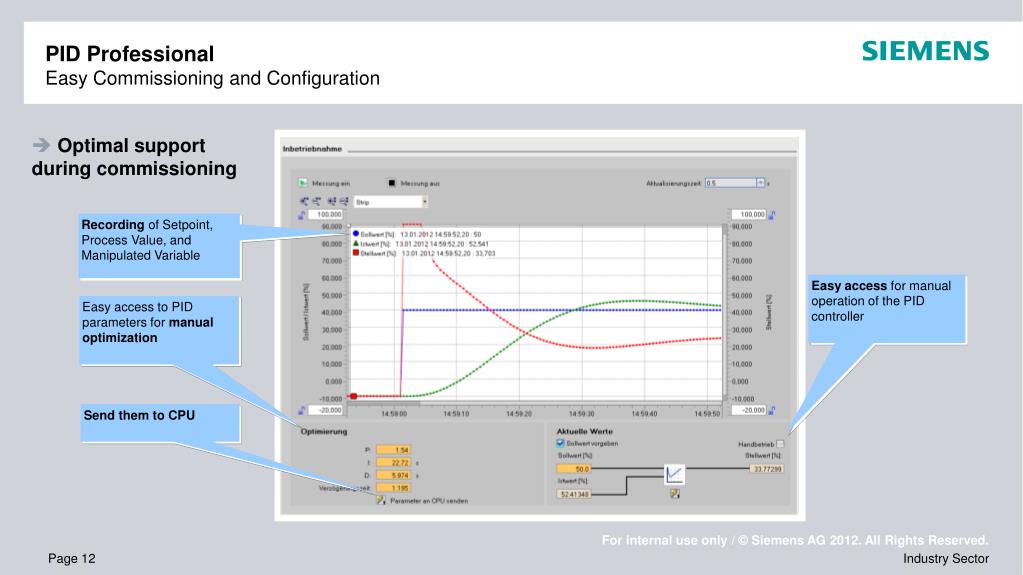Click the Sollwert legend timestamp row

click(417, 234)
